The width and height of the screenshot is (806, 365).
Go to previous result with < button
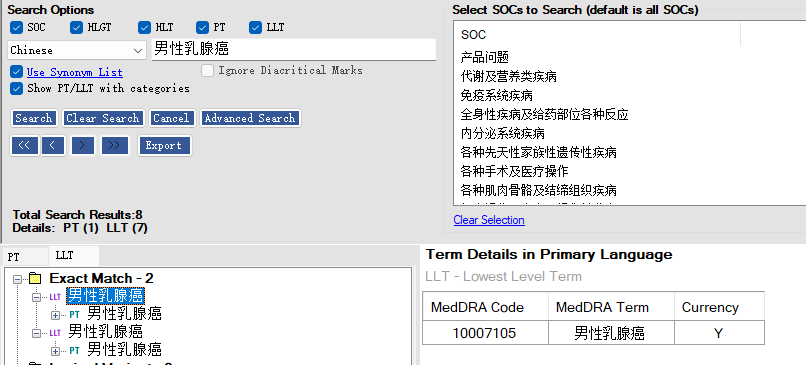pyautogui.click(x=53, y=145)
